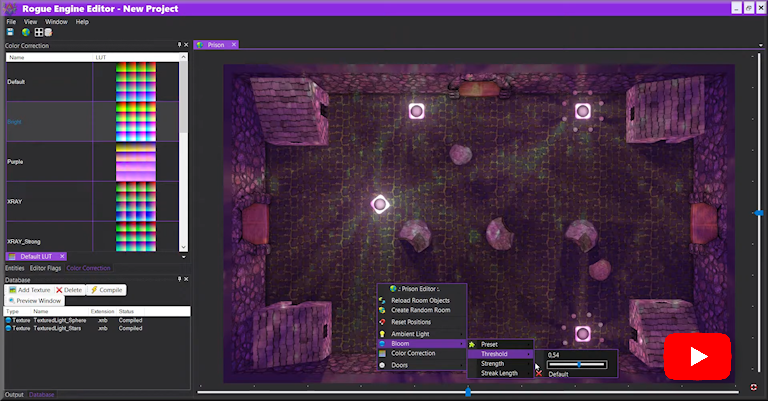Open the Window menu

(x=56, y=22)
